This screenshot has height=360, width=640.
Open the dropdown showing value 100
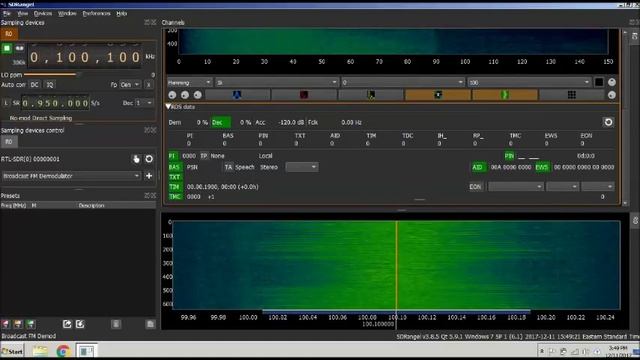pyautogui.click(x=529, y=82)
